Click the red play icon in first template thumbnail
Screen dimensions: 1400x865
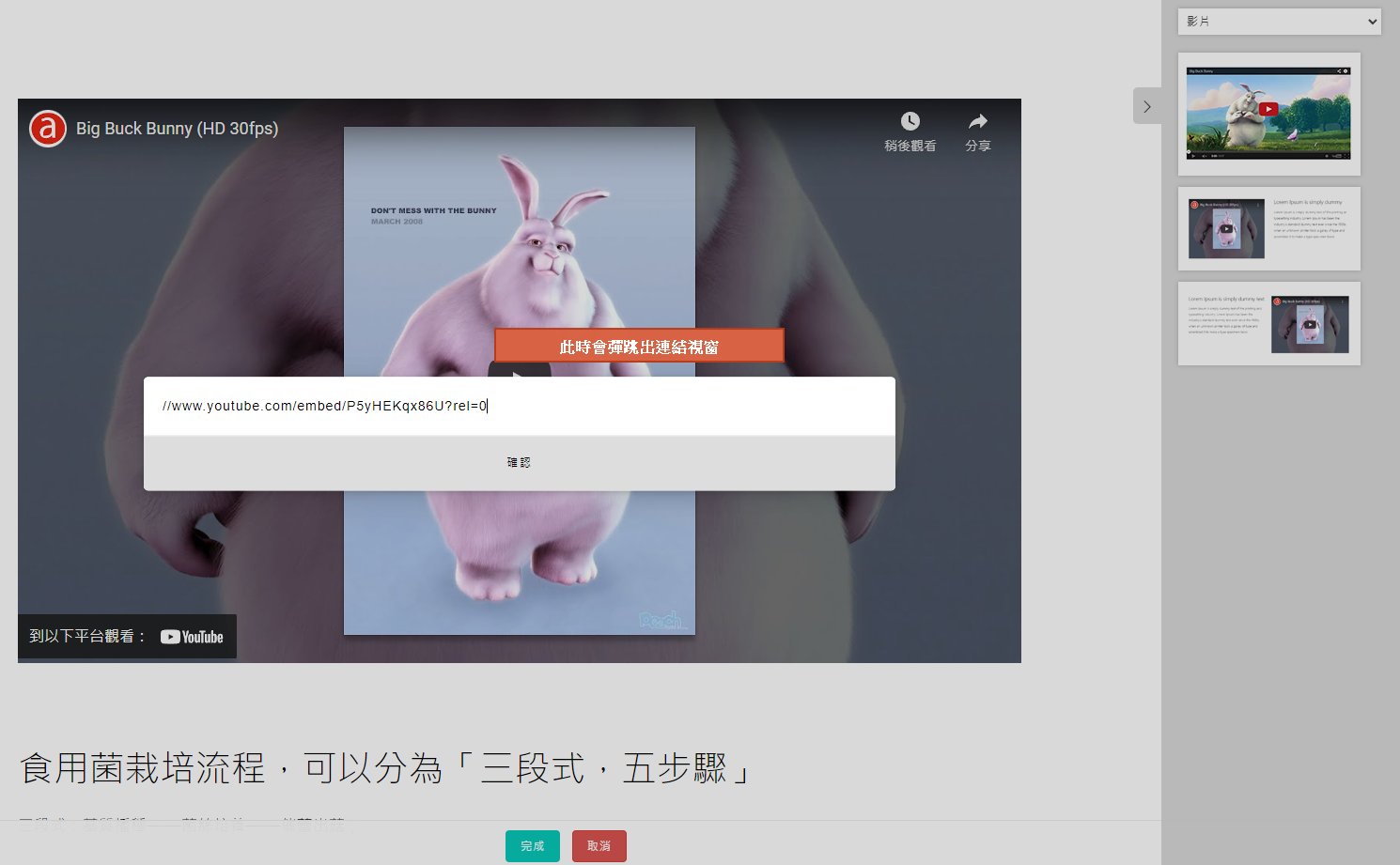coord(1268,109)
